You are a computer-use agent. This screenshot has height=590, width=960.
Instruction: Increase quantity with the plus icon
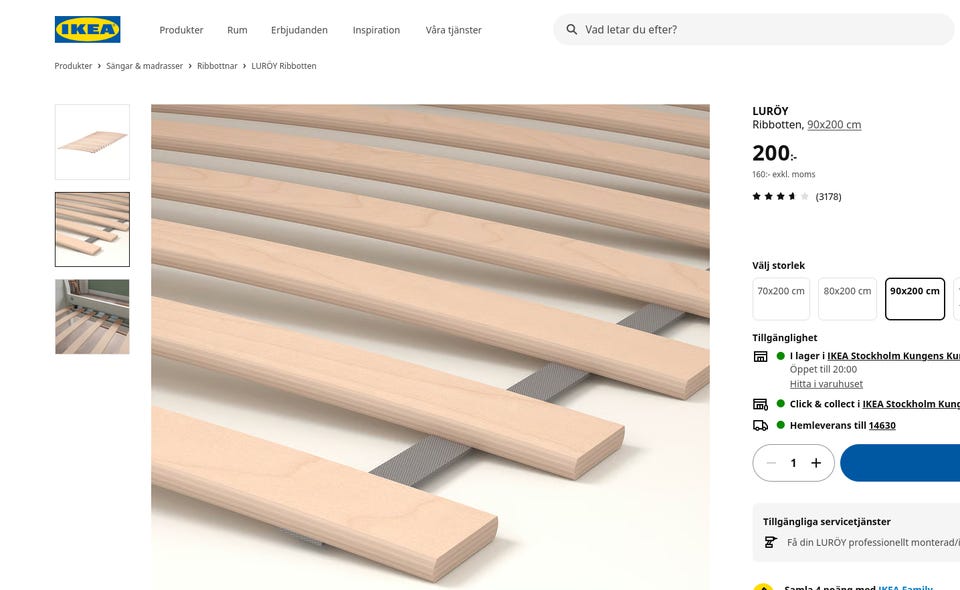click(816, 463)
